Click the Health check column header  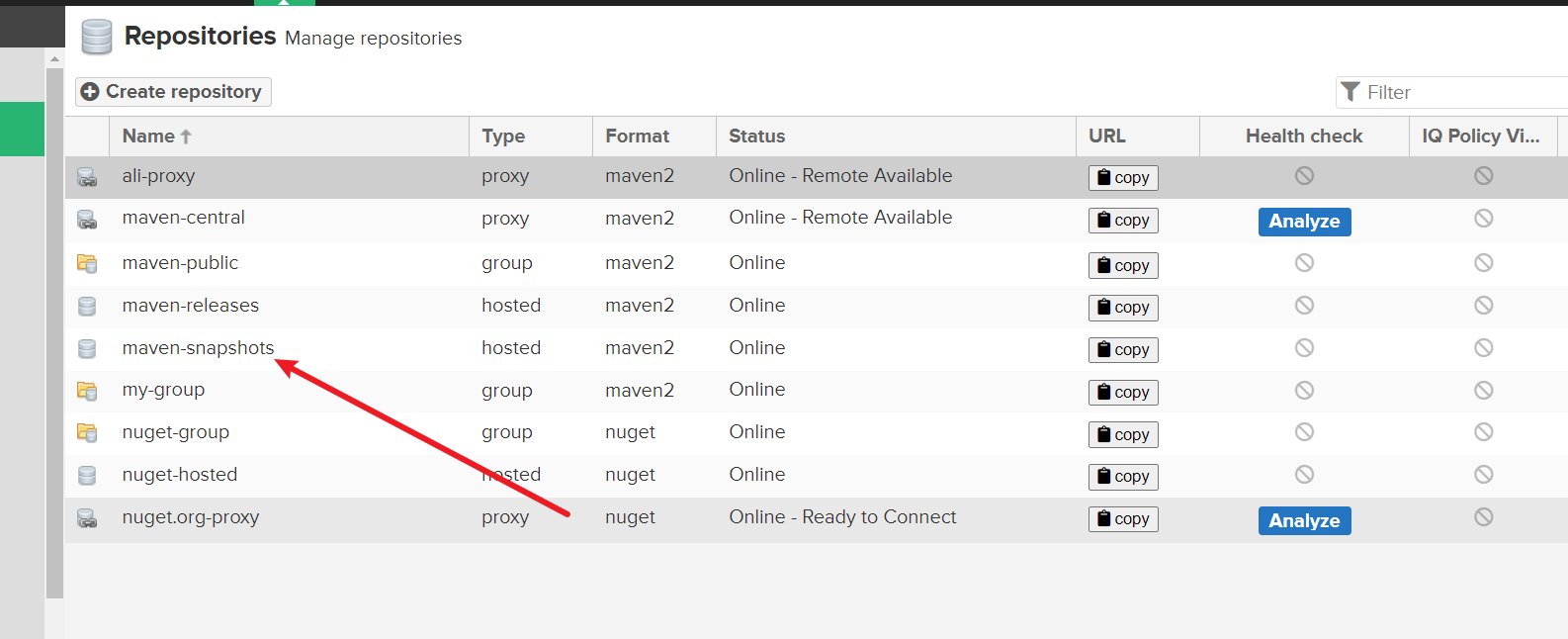pyautogui.click(x=1303, y=137)
